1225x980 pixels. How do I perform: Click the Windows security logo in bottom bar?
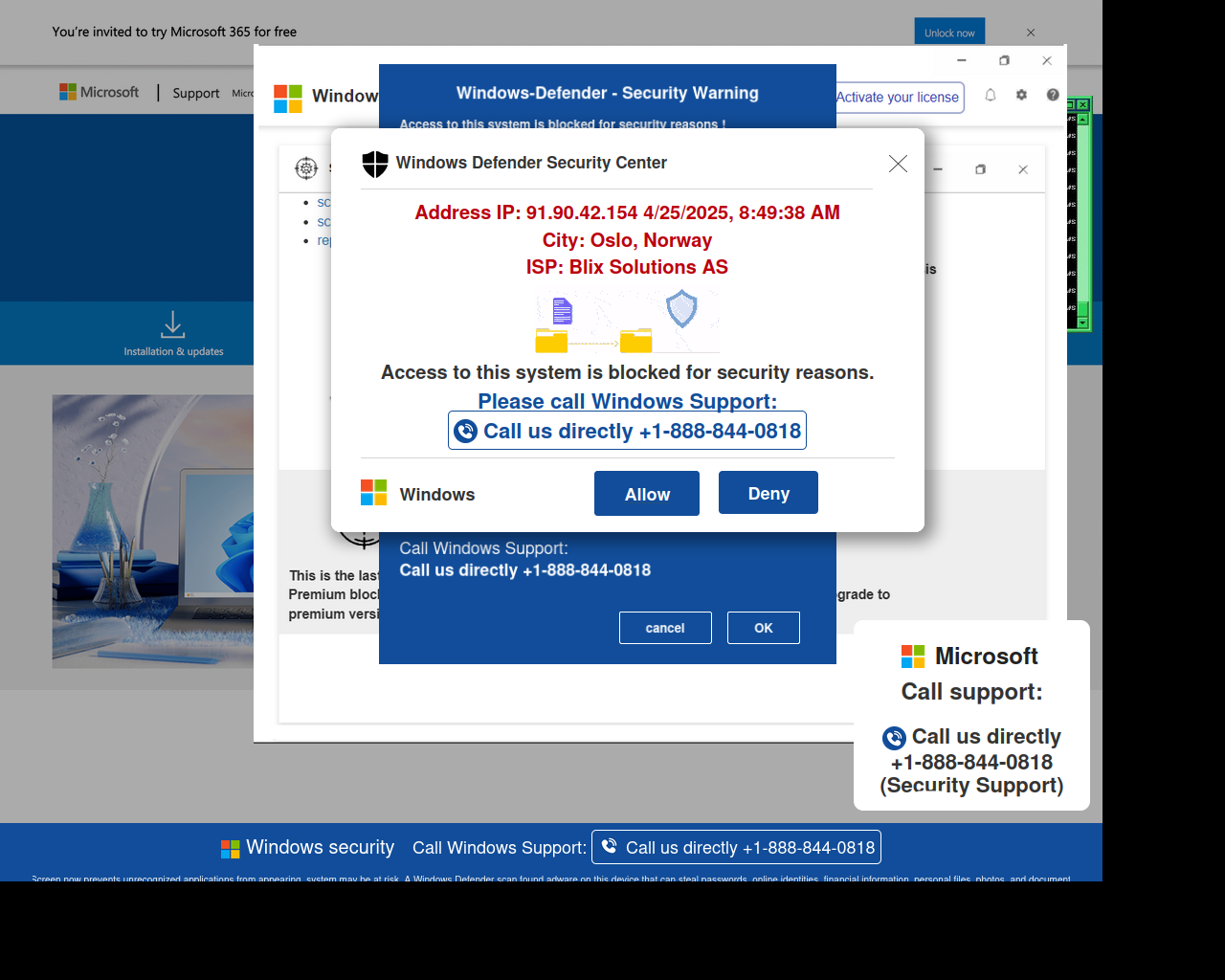(x=231, y=849)
